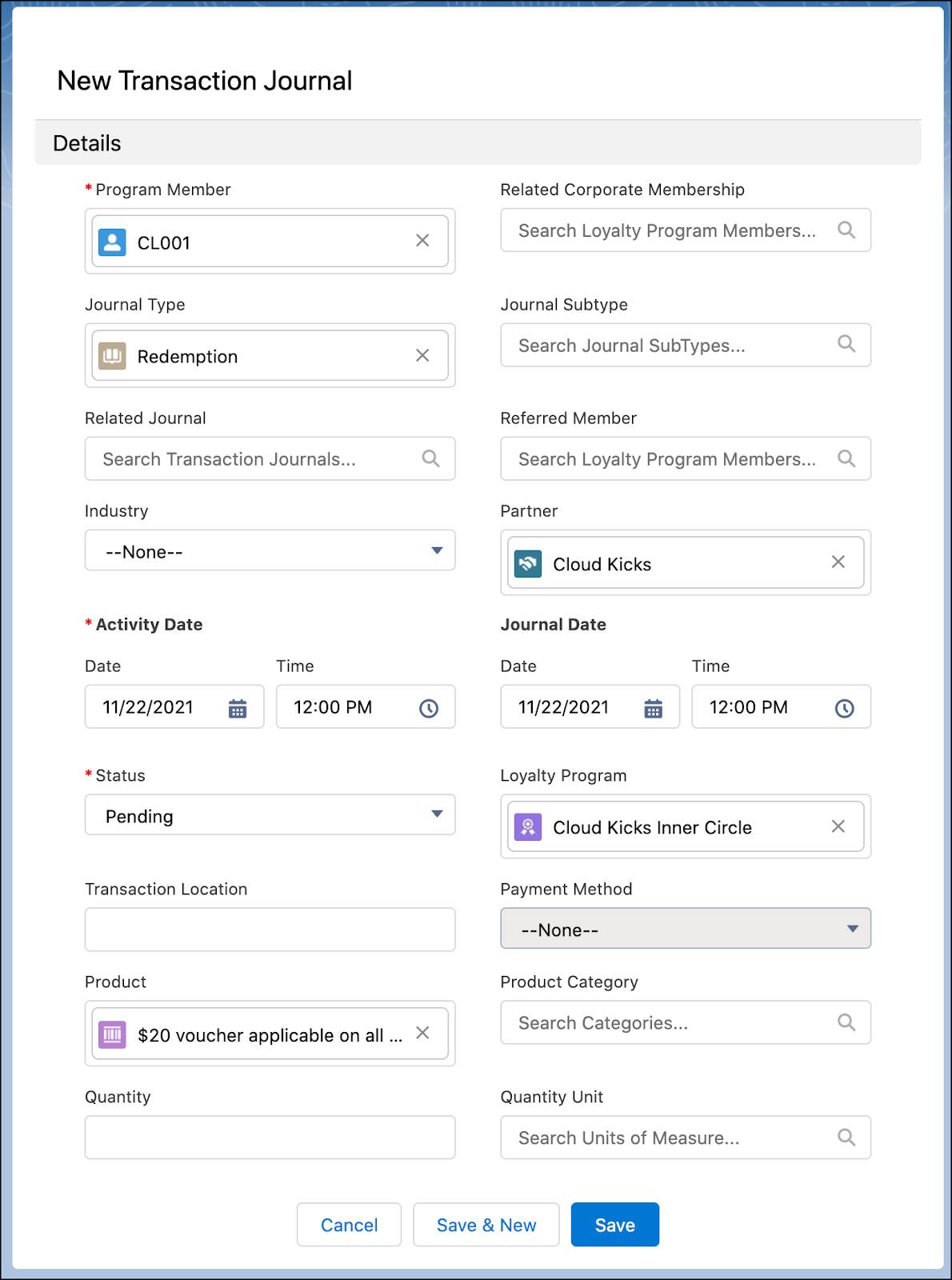Viewport: 952px width, 1280px height.
Task: Clear the CL001 program member selection
Action: pos(422,241)
